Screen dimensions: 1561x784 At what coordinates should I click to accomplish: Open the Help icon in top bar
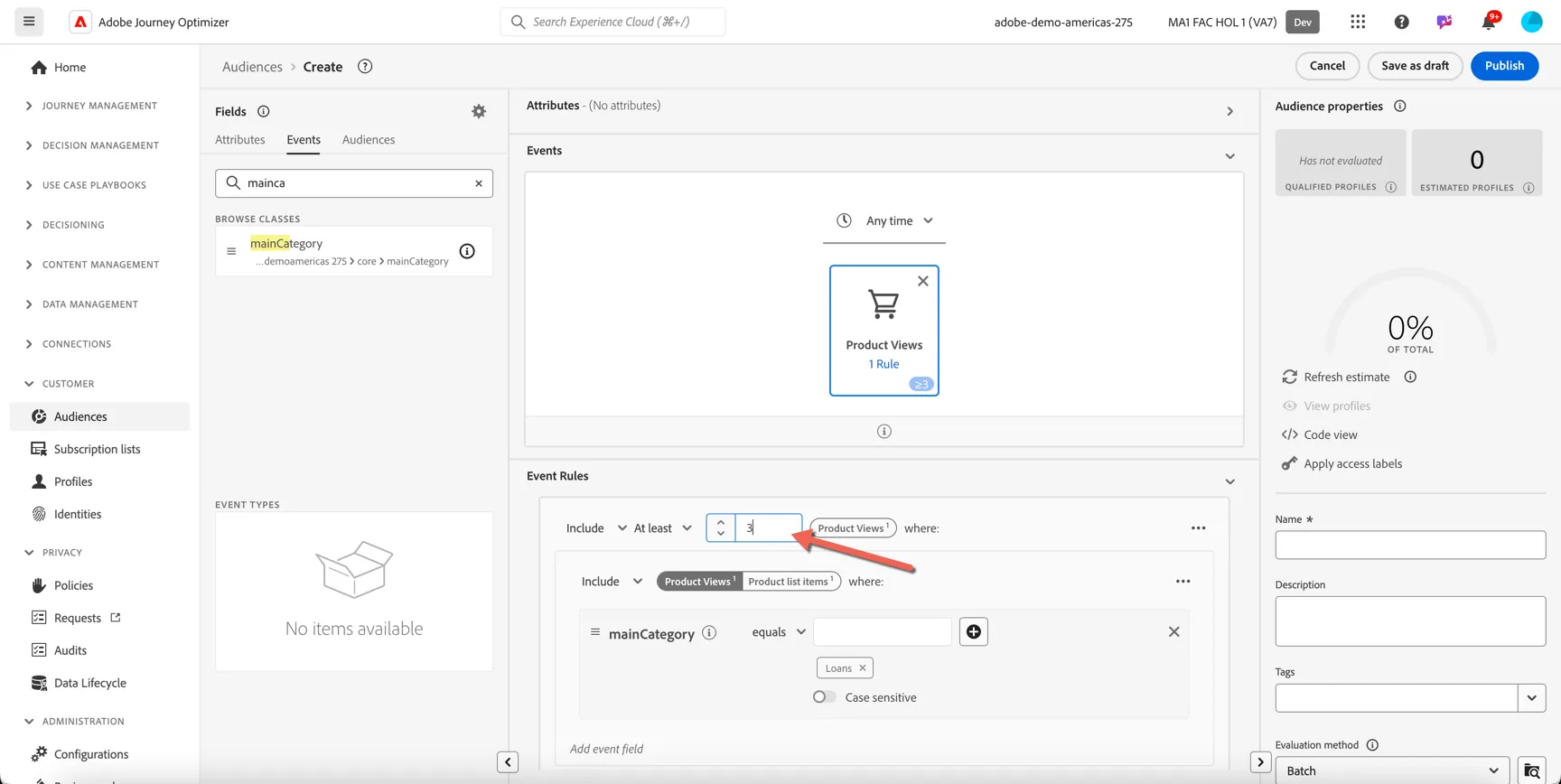tap(1401, 22)
